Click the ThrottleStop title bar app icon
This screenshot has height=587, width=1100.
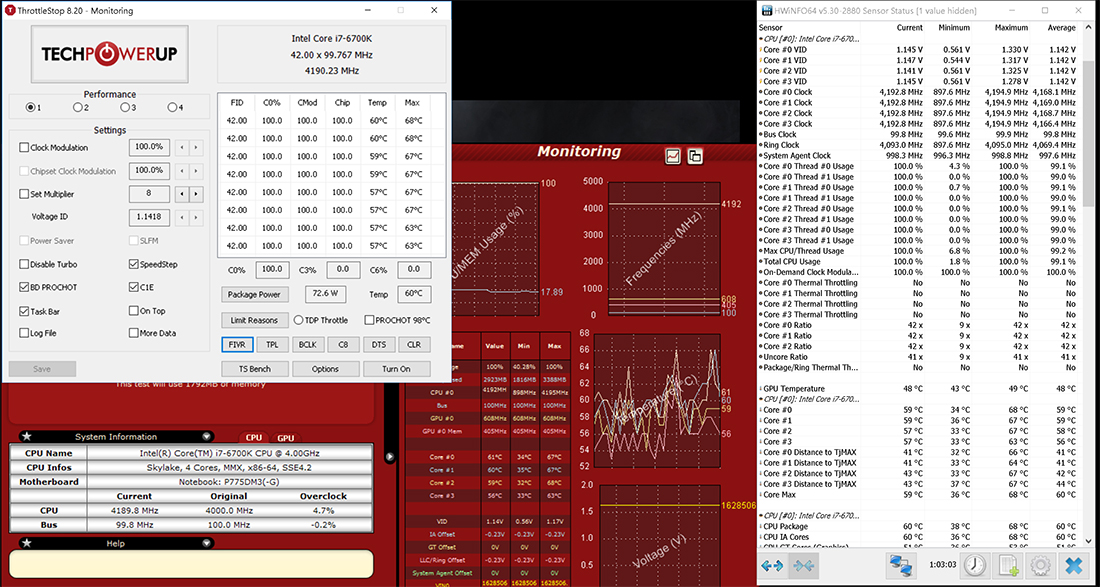pos(11,11)
